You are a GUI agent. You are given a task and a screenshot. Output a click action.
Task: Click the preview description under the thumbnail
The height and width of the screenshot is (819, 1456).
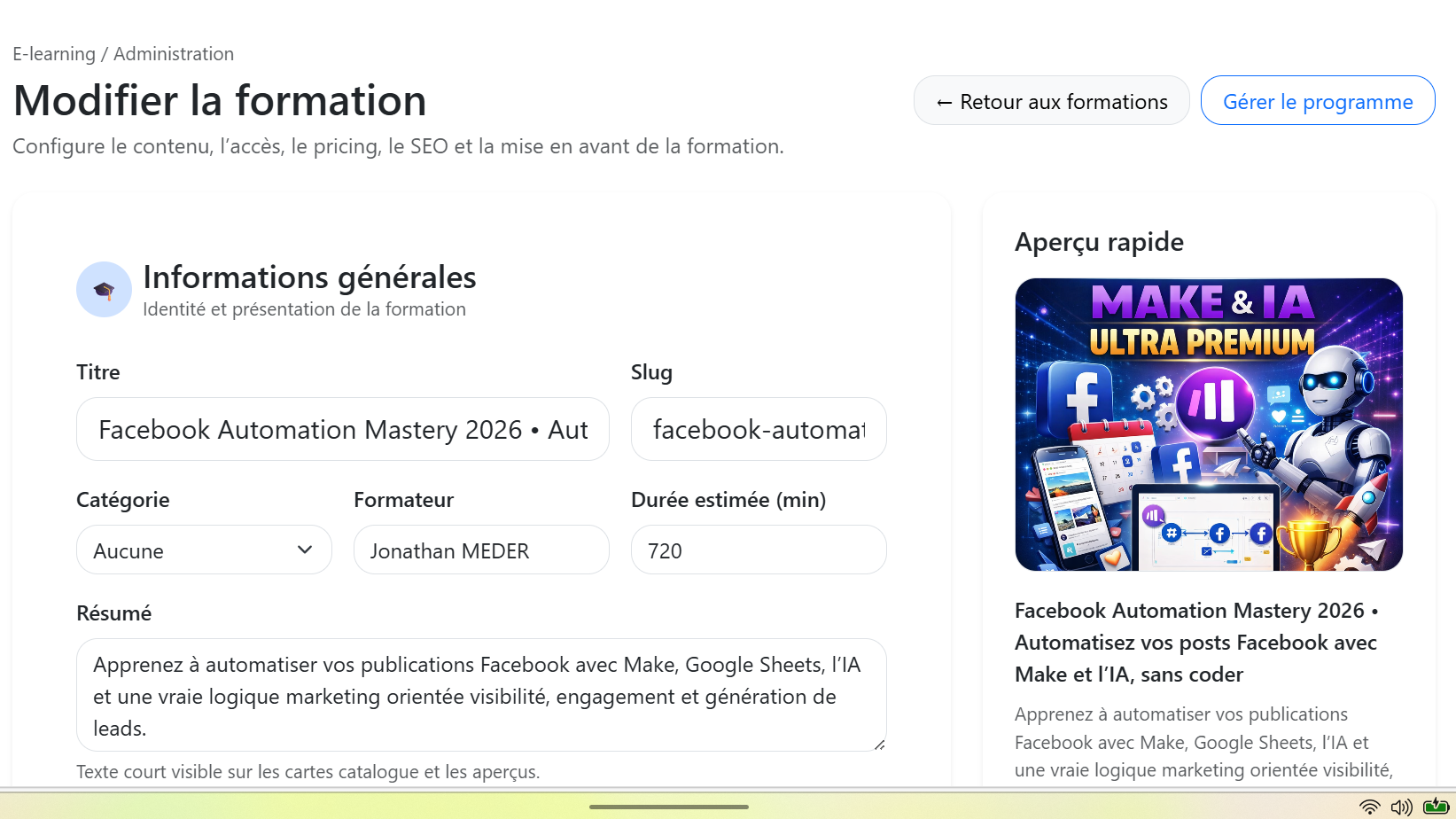[1203, 743]
